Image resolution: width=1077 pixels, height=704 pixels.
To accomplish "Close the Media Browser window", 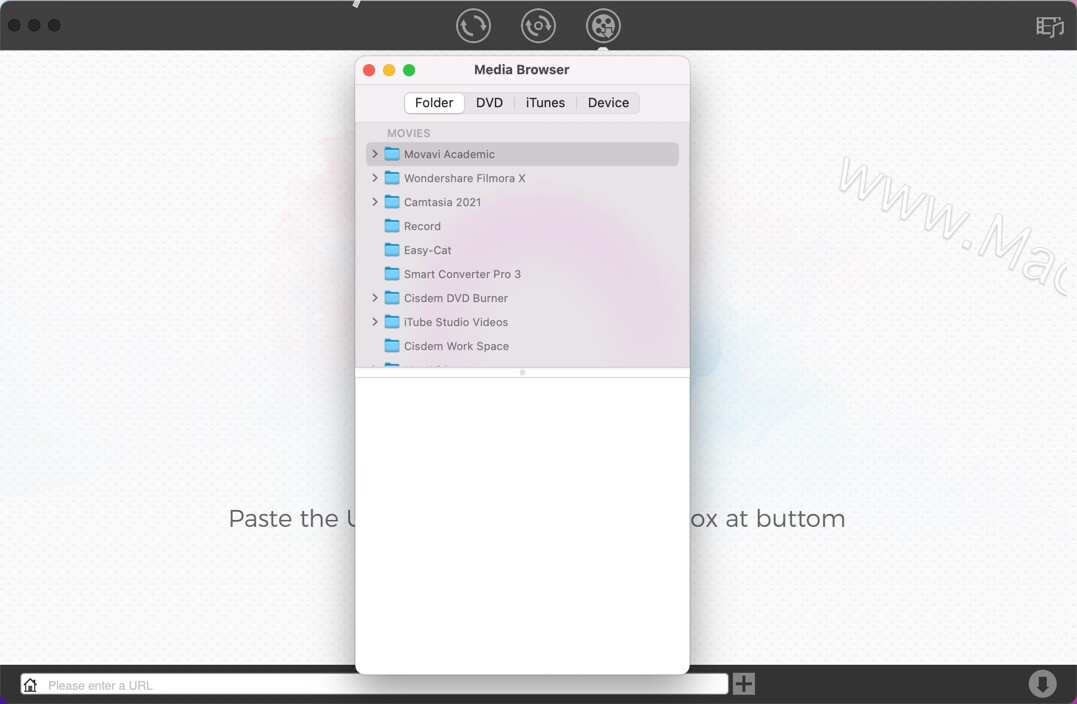I will click(x=369, y=70).
